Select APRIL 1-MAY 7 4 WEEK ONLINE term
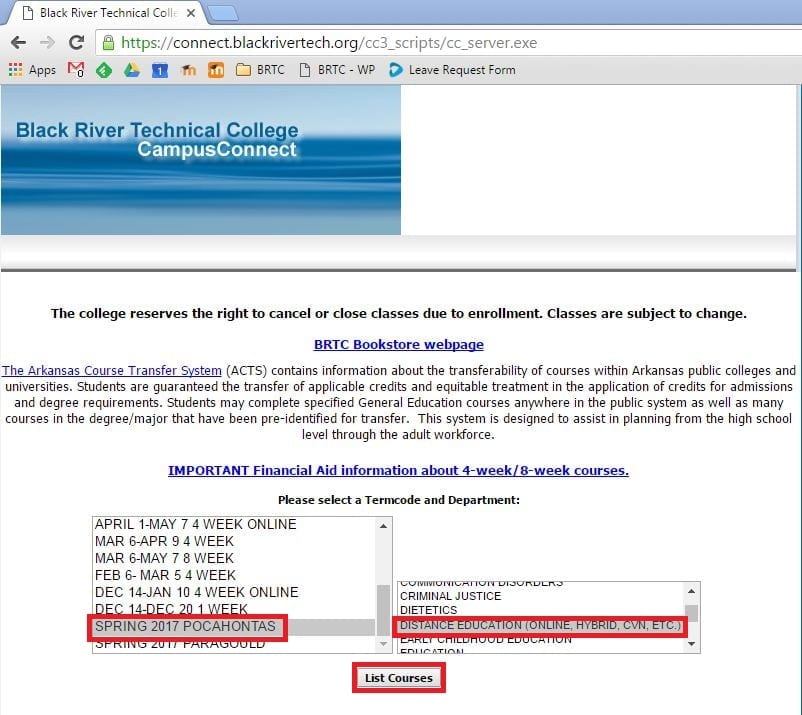Screen dimensions: 802x715 point(234,524)
